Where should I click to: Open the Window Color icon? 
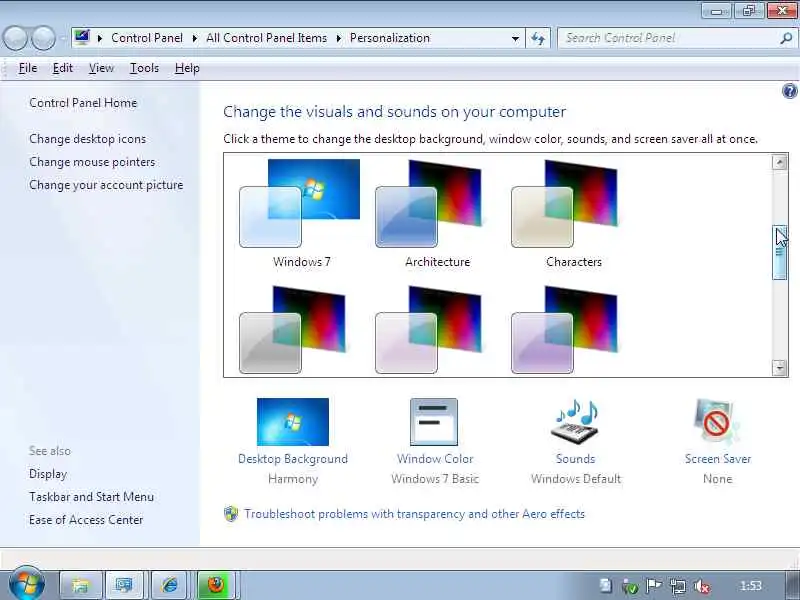(434, 422)
